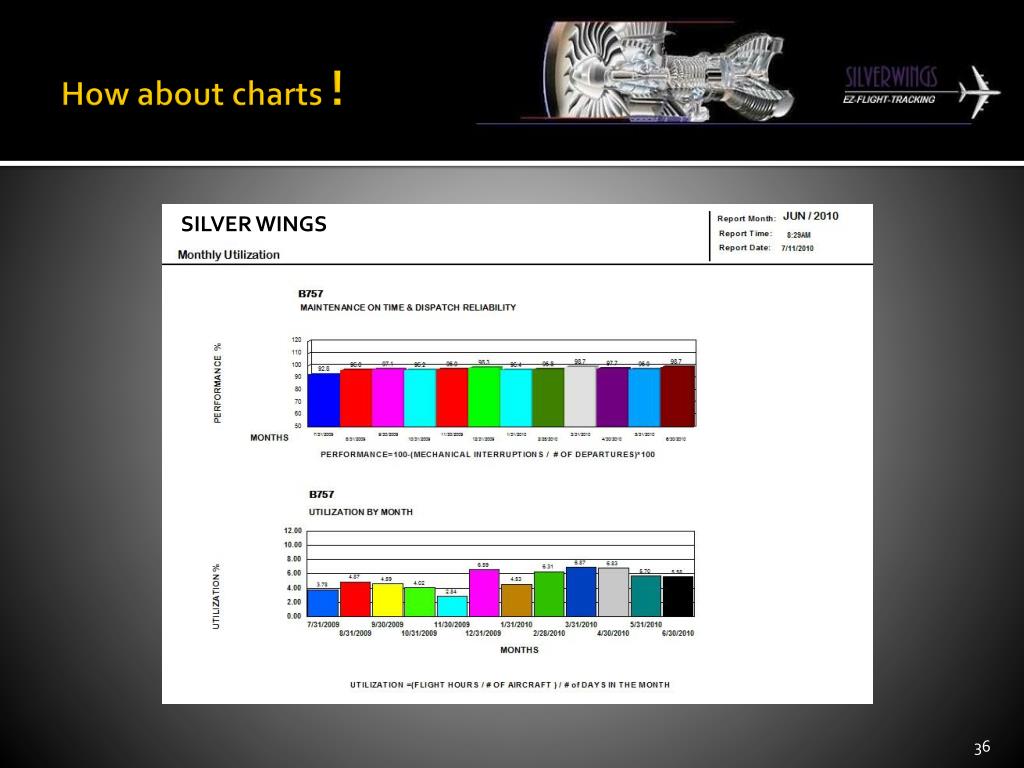1024x768 pixels.
Task: Click the UTILIZATION BY MONTH chart title
Action: [360, 512]
